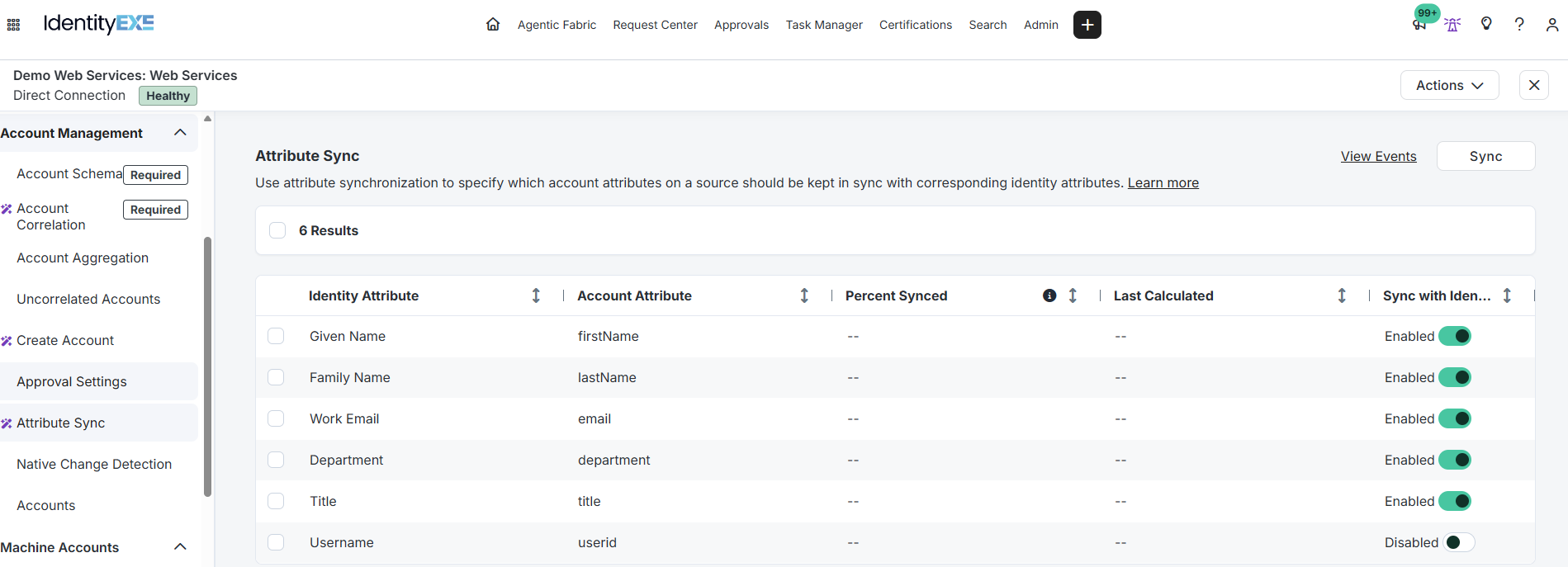Open the View Events link

(x=1378, y=156)
